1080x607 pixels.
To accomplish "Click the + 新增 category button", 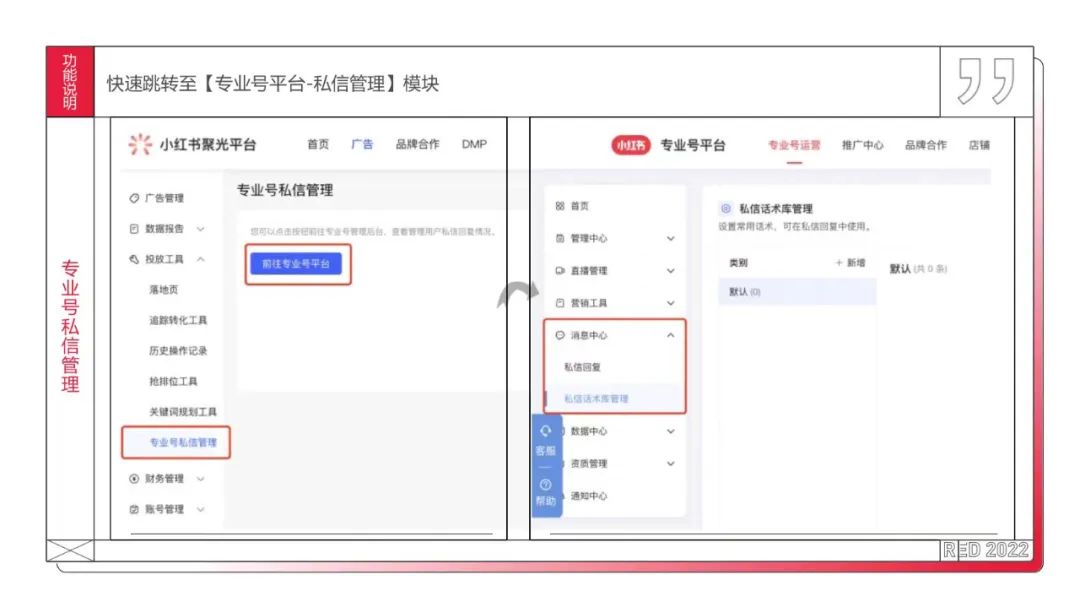I will coord(850,263).
